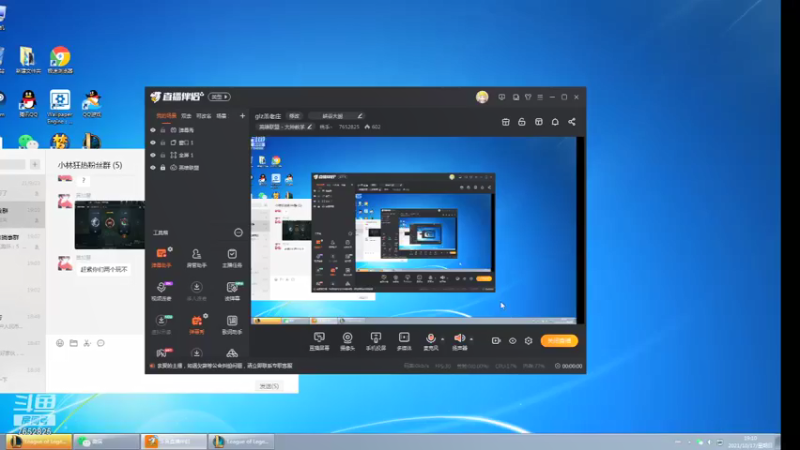The image size is (800, 450).
Task: Expand the speaker options arrow
Action: coord(471,339)
